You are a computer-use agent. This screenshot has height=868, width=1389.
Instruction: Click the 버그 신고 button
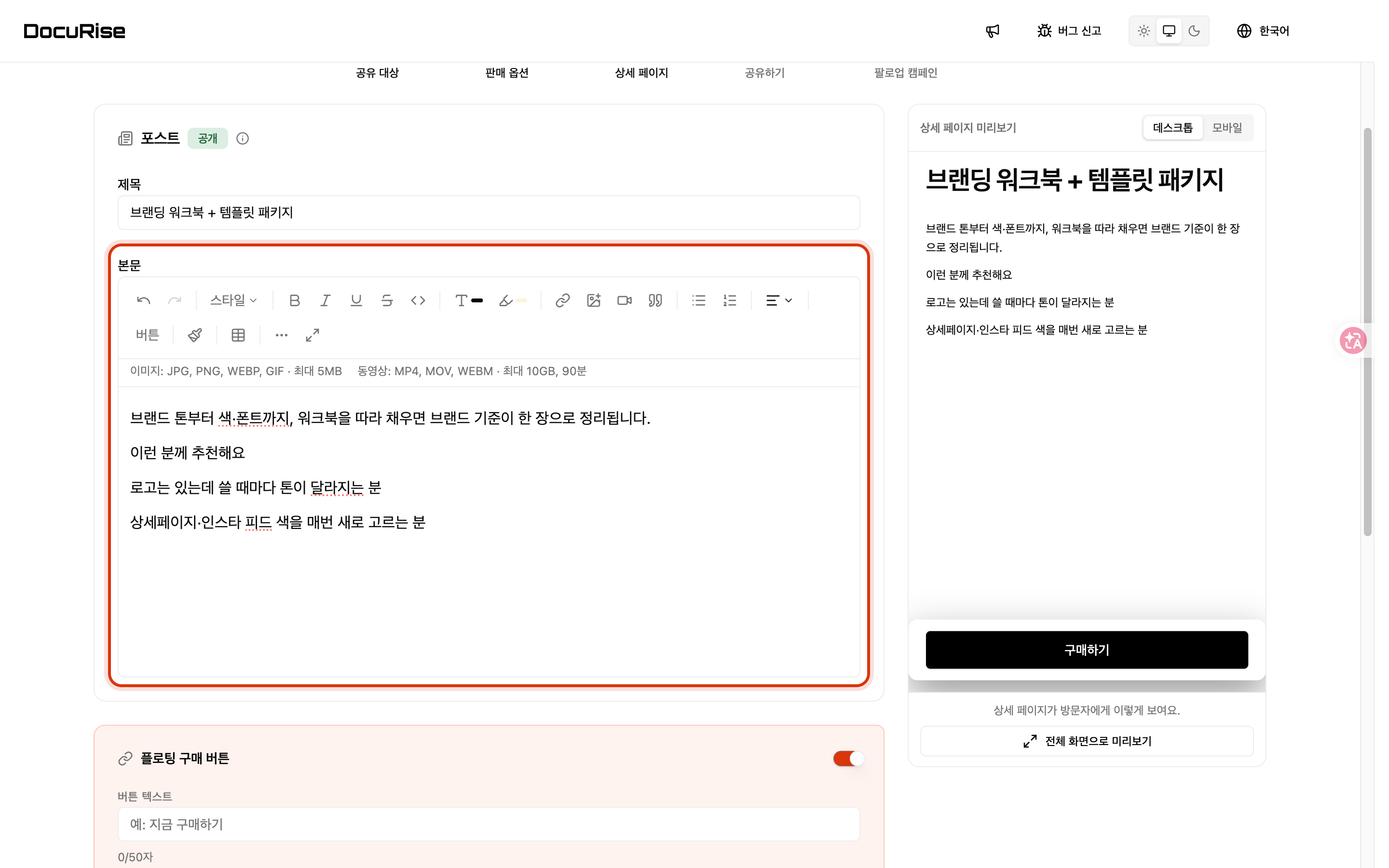click(1069, 31)
